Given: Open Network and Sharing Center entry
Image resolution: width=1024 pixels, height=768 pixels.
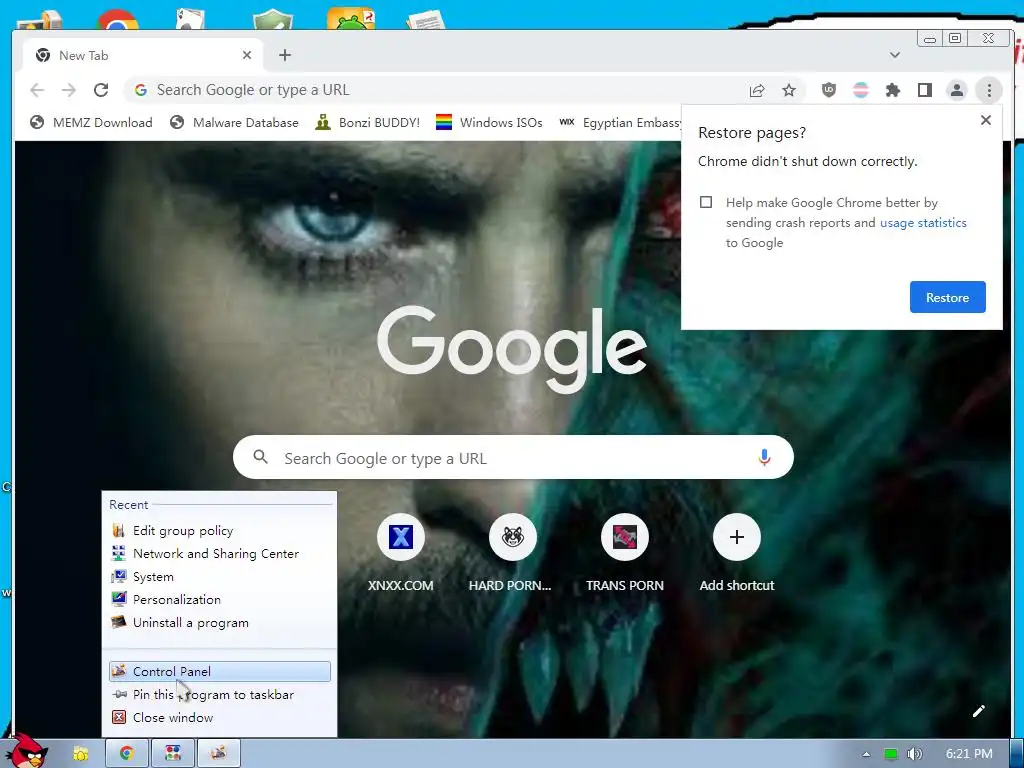Looking at the screenshot, I should (219, 553).
